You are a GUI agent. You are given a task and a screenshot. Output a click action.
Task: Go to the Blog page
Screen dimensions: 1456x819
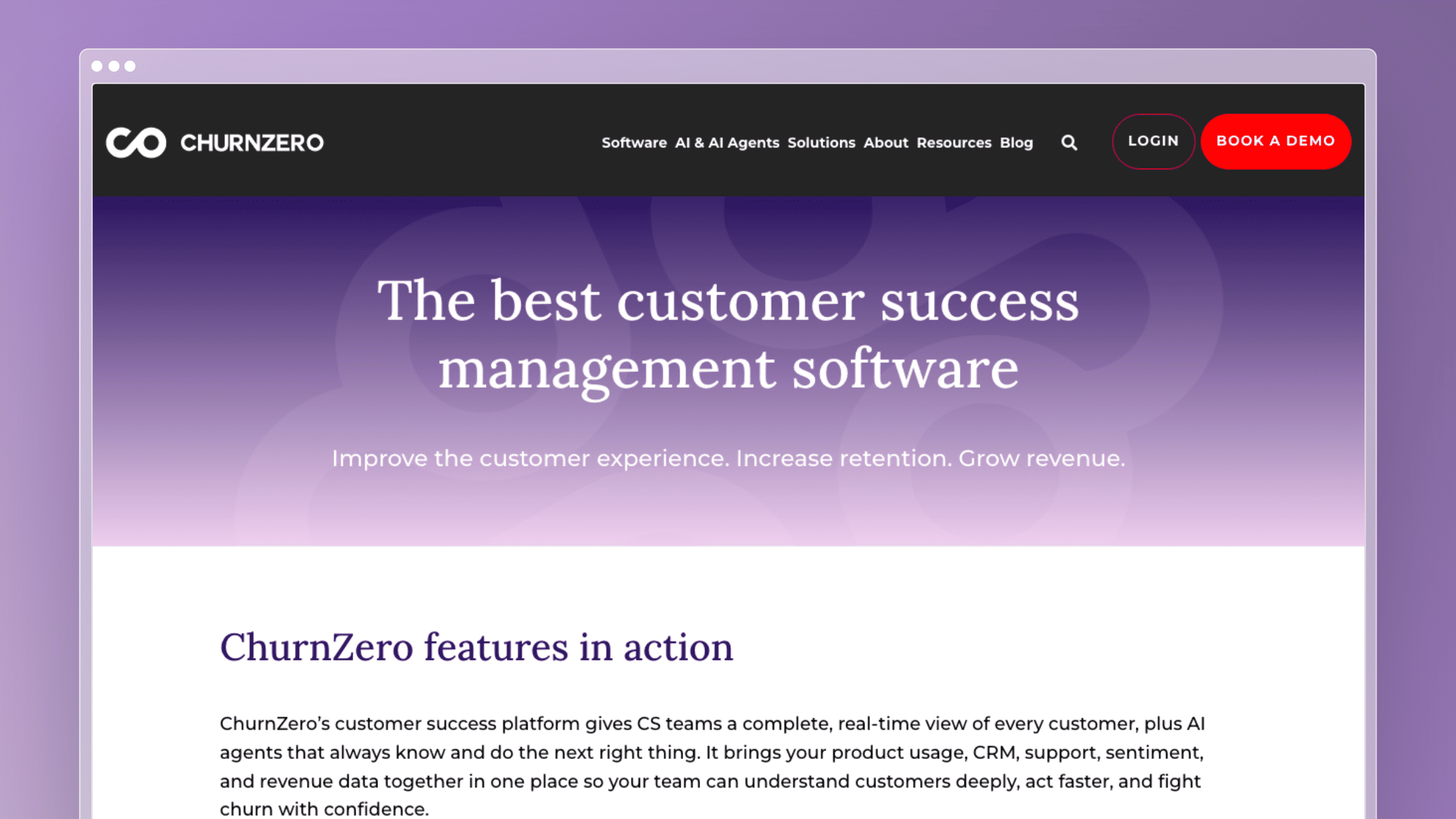click(1016, 143)
